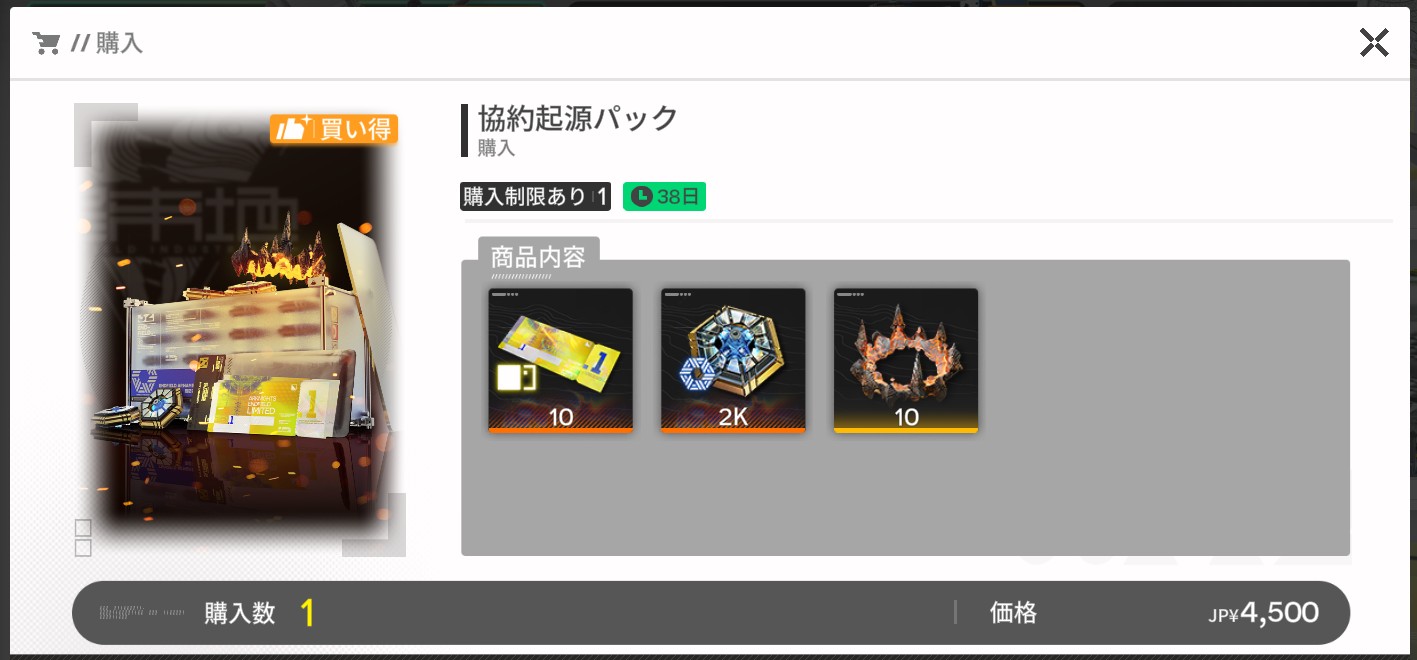Click the JP¥4,500 price to purchase
This screenshot has height=660, width=1417.
coord(1263,613)
